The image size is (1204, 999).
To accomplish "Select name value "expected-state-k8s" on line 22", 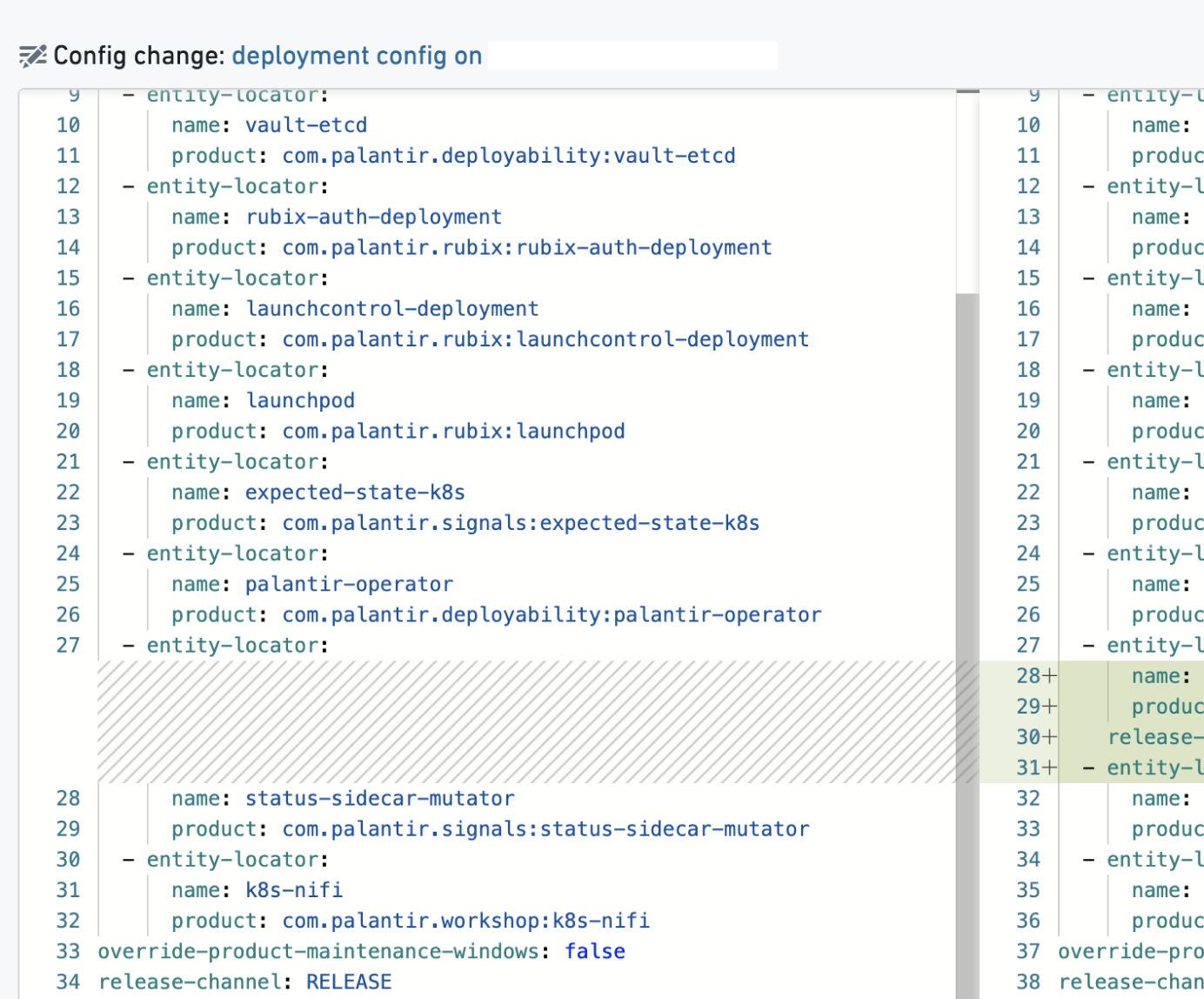I will click(x=355, y=493).
